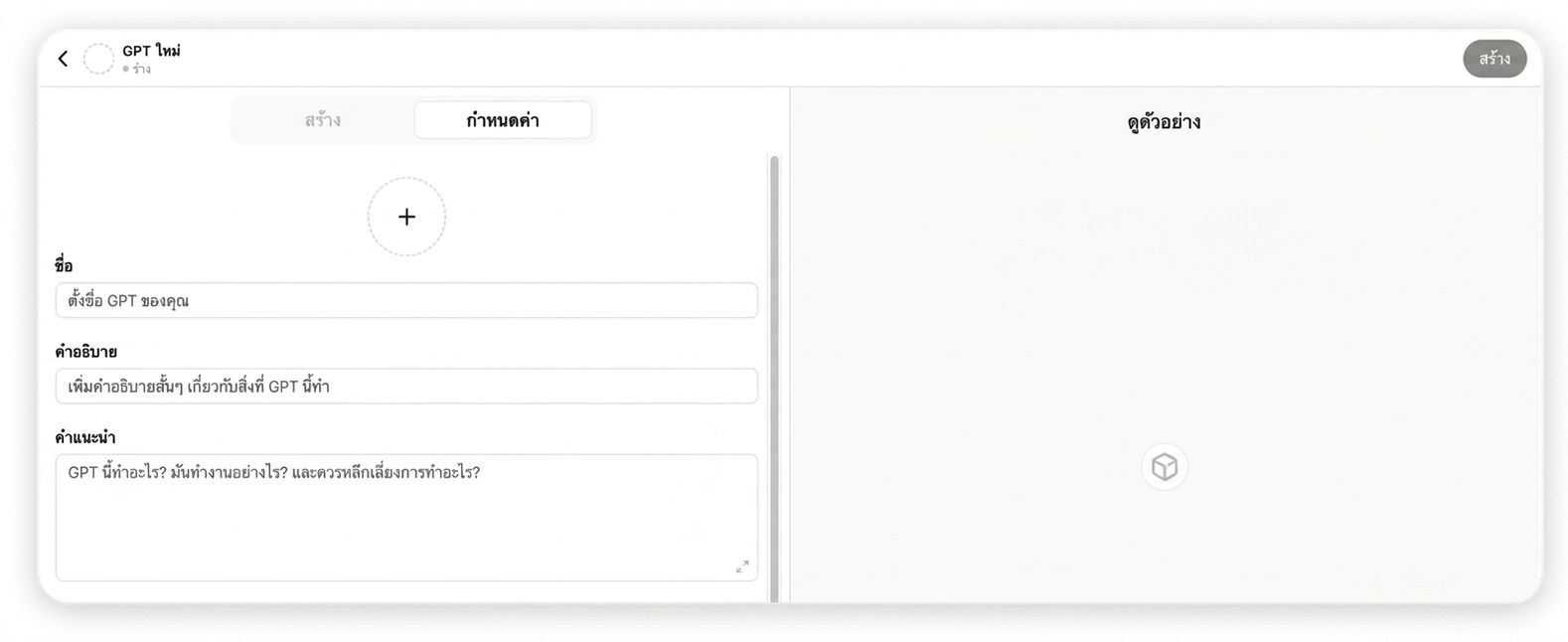Select the กำหนดค่า tab

coord(503,120)
